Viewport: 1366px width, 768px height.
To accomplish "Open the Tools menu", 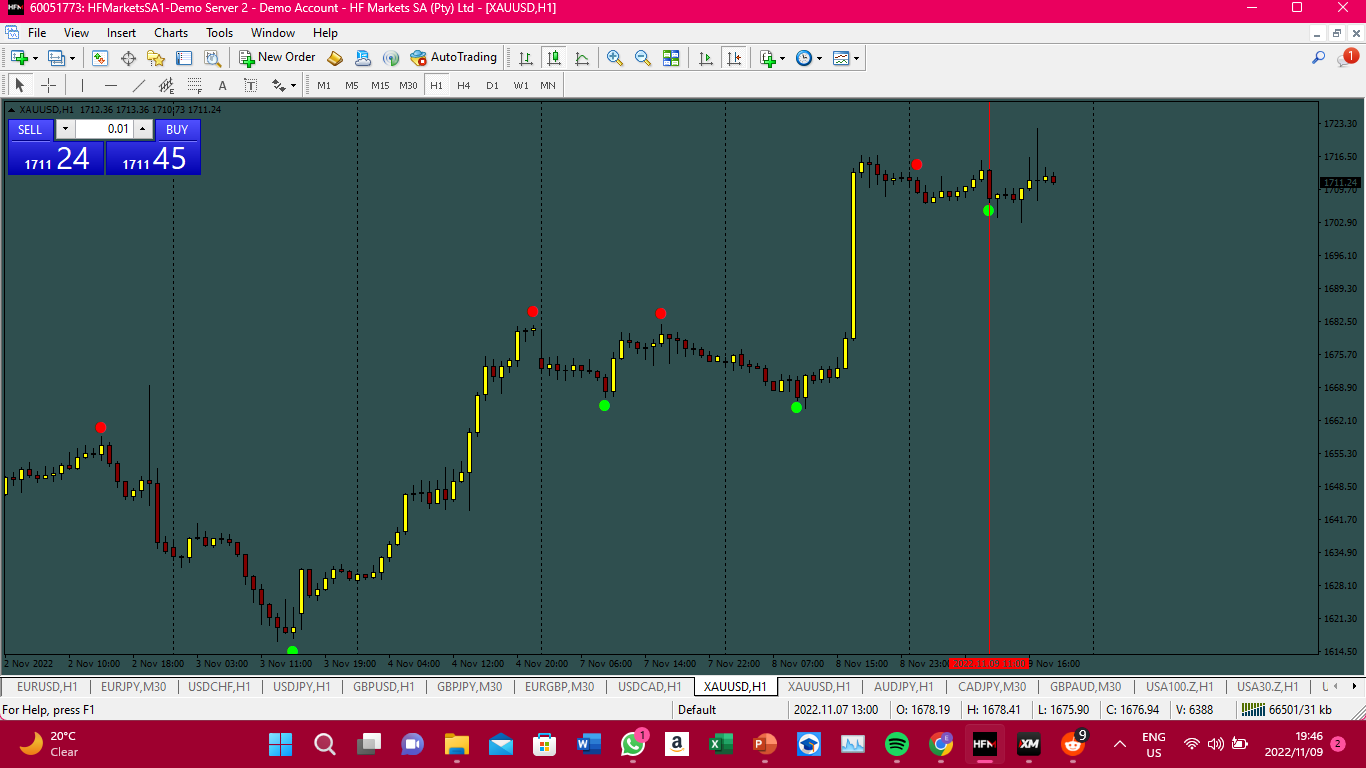I will click(220, 33).
